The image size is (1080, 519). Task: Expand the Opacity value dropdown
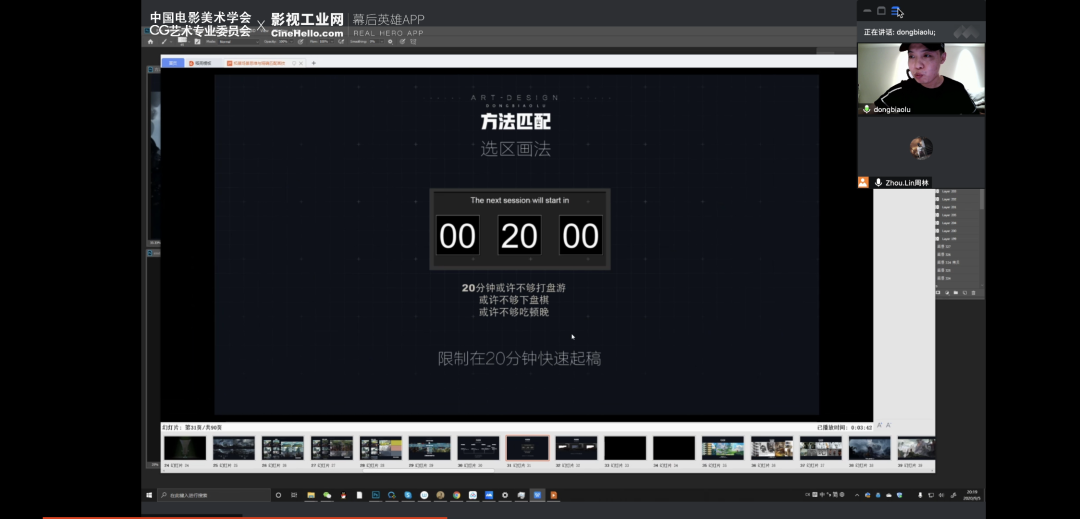coord(292,41)
